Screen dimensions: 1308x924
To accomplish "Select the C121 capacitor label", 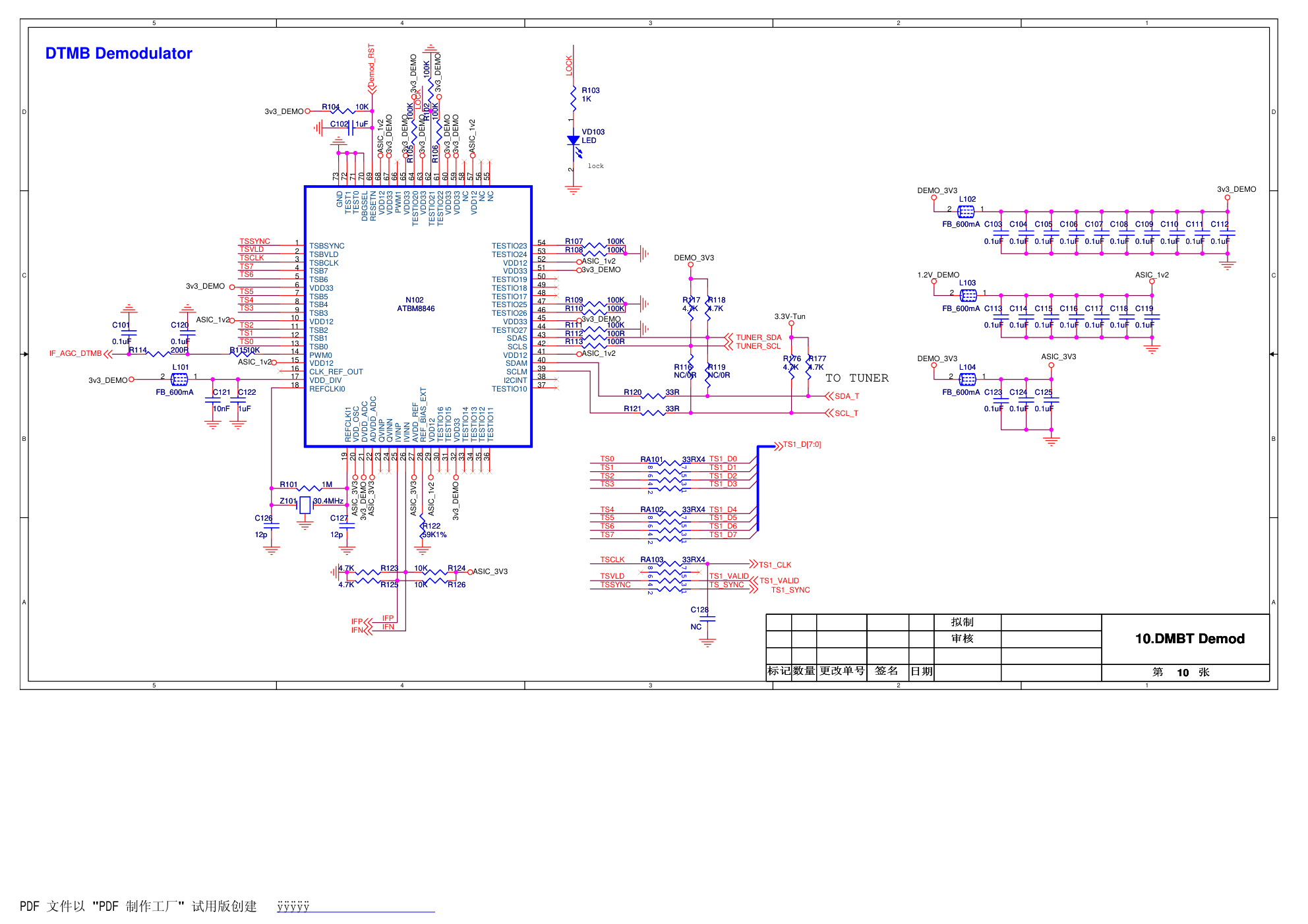I will pyautogui.click(x=222, y=392).
